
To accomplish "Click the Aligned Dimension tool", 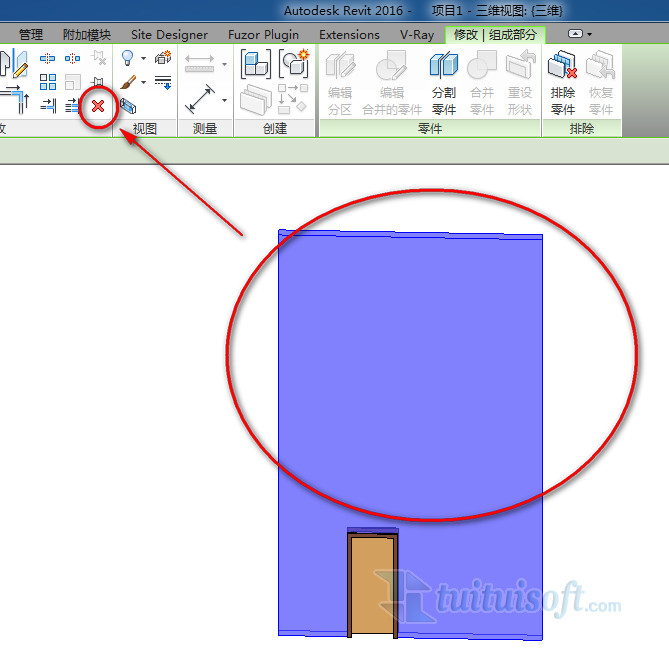I will [199, 99].
